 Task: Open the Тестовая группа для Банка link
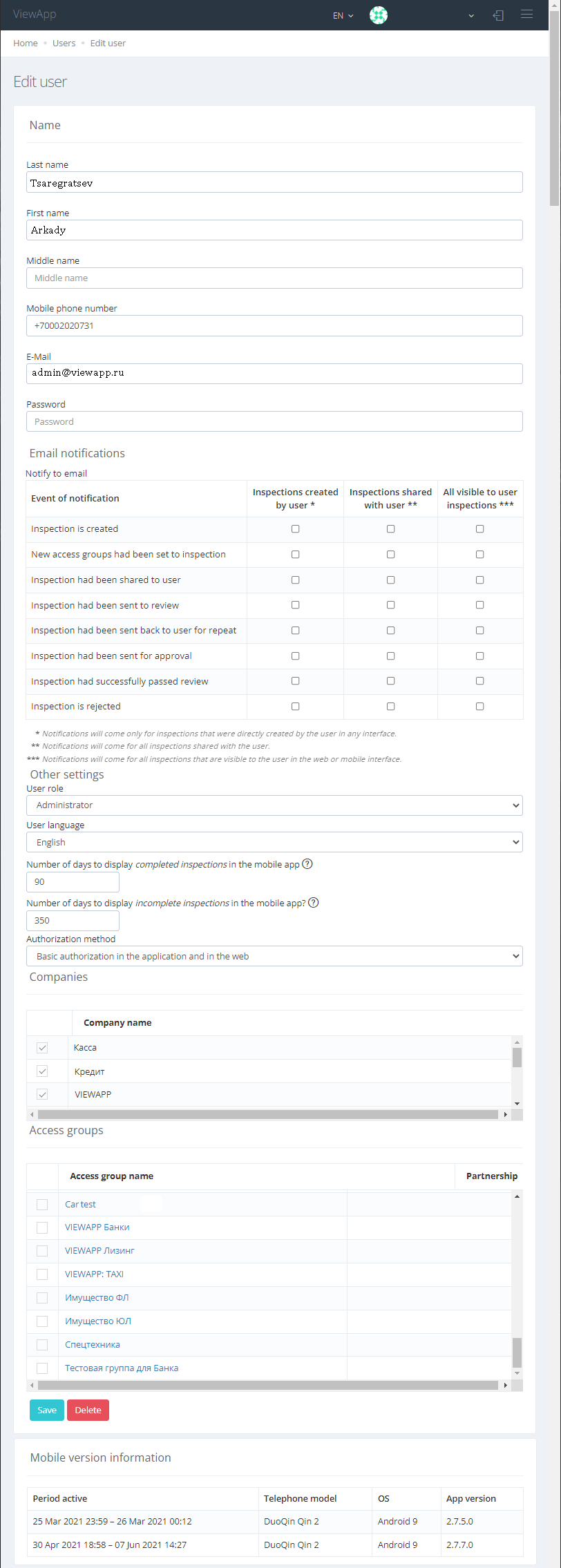(x=122, y=1368)
